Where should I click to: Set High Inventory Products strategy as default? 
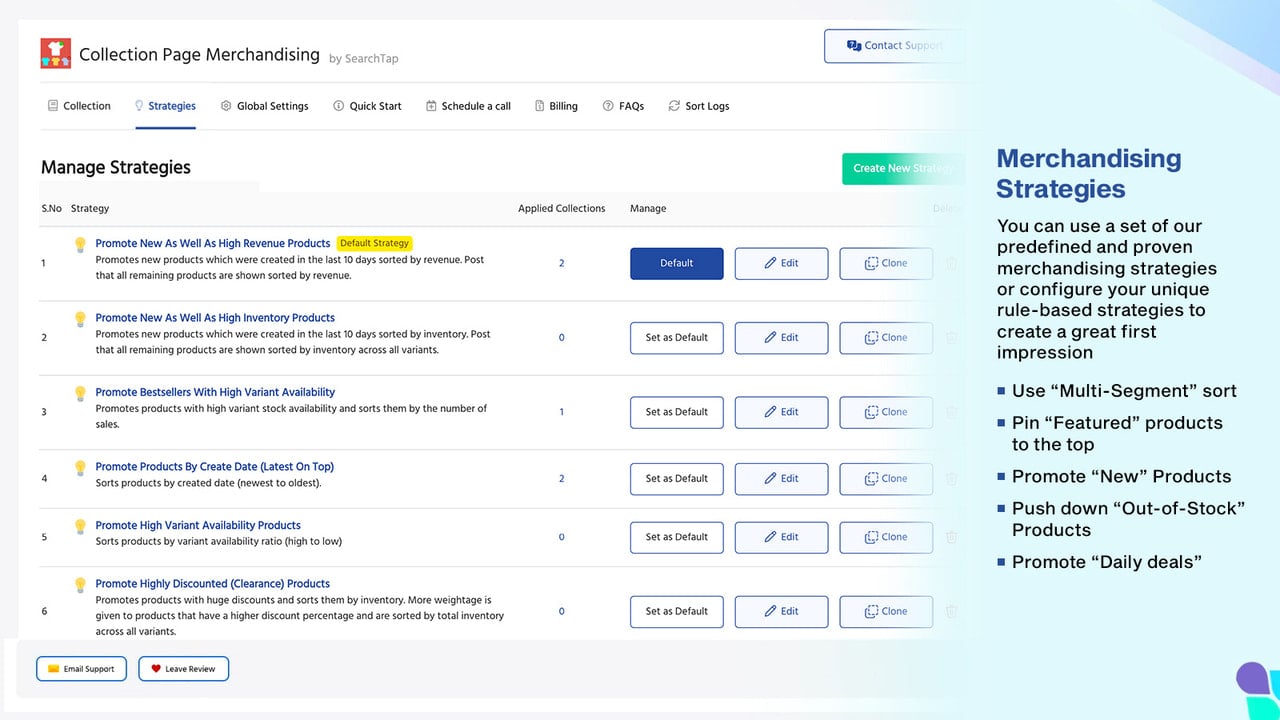pyautogui.click(x=677, y=338)
